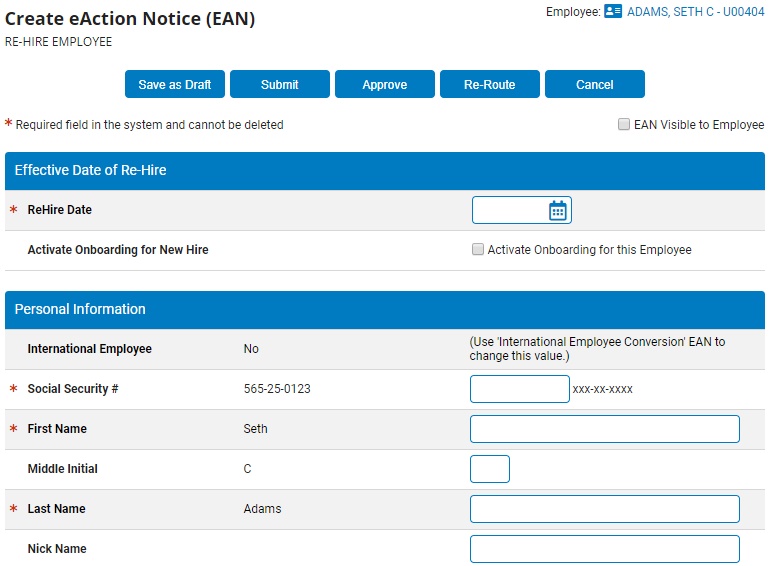Cancel the re-hire notice
The height and width of the screenshot is (566, 772).
point(595,84)
